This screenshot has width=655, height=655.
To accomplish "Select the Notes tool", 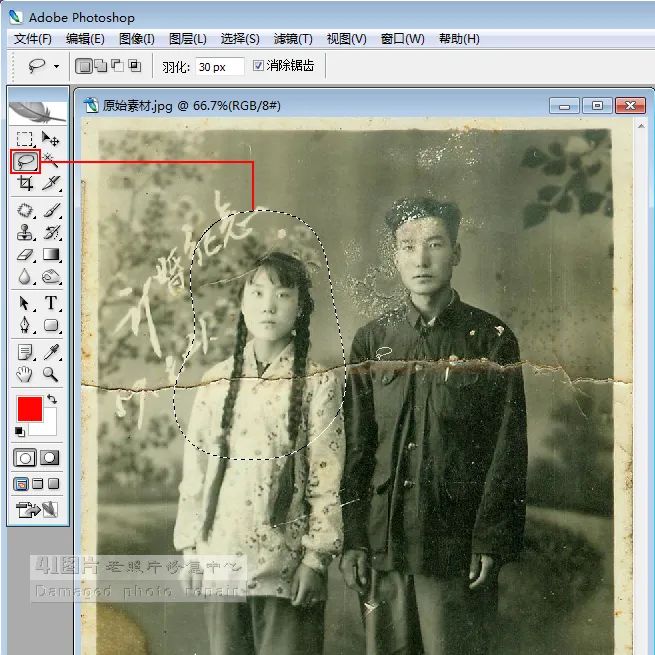I will click(25, 352).
